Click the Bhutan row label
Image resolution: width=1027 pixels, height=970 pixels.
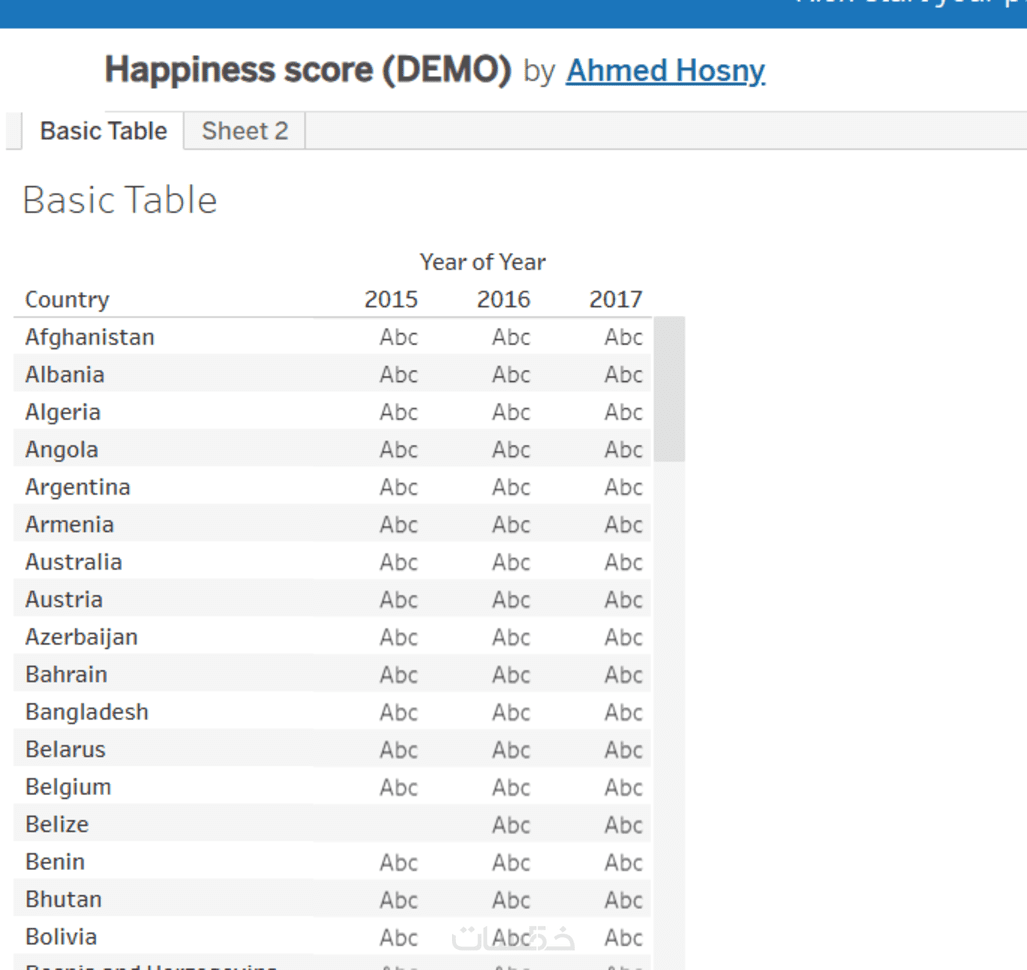63,900
